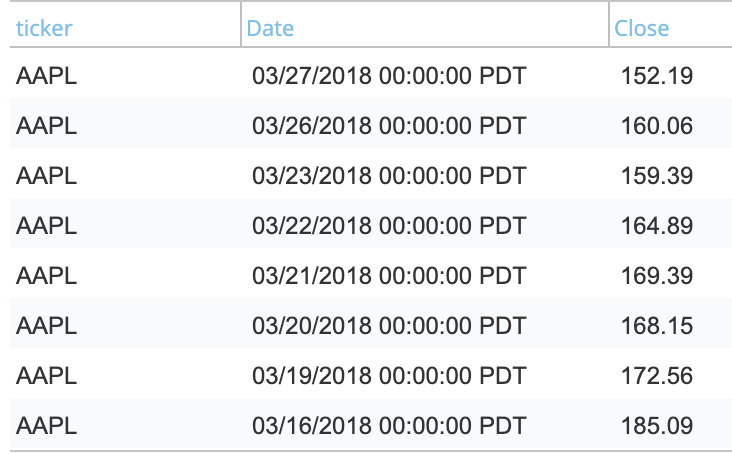
Task: Sort by the Date column header
Action: click(270, 28)
